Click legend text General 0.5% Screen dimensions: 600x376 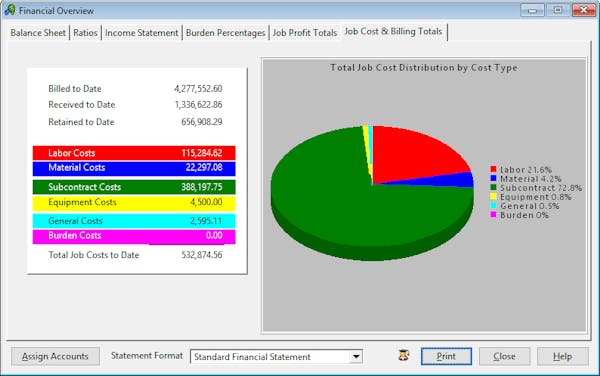tap(530, 206)
